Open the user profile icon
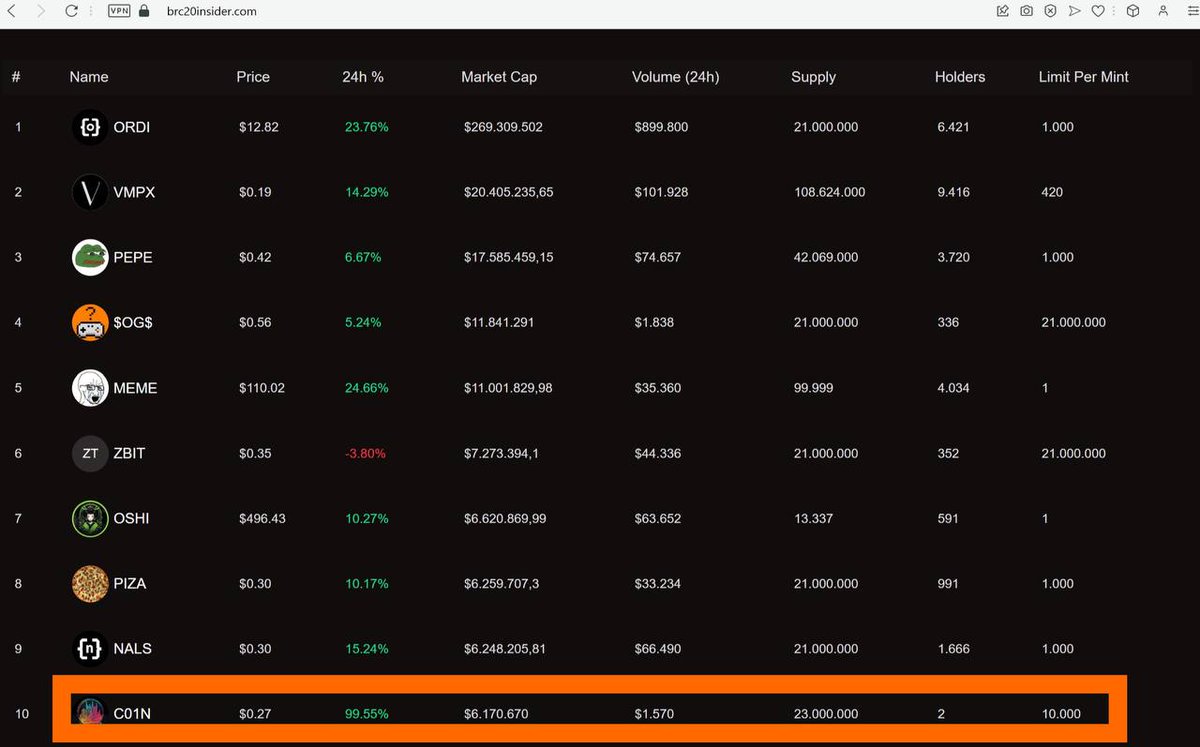Viewport: 1200px width, 747px height. [1163, 11]
